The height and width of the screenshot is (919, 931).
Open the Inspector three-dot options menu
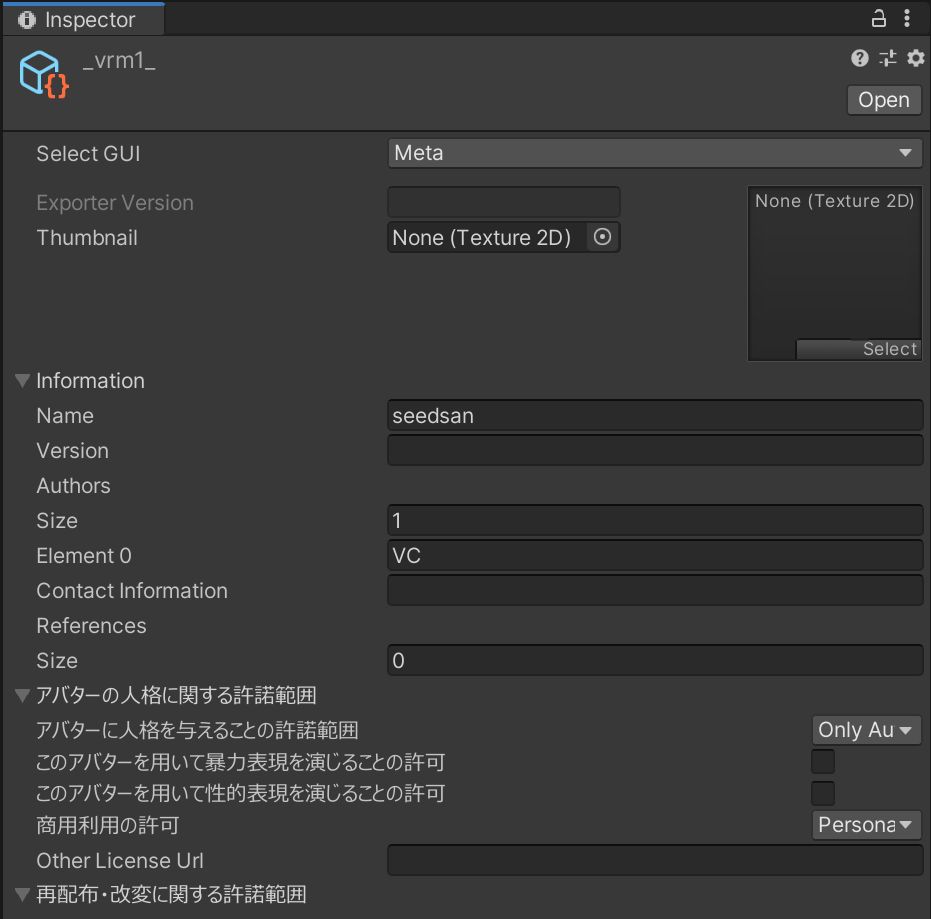tap(907, 18)
